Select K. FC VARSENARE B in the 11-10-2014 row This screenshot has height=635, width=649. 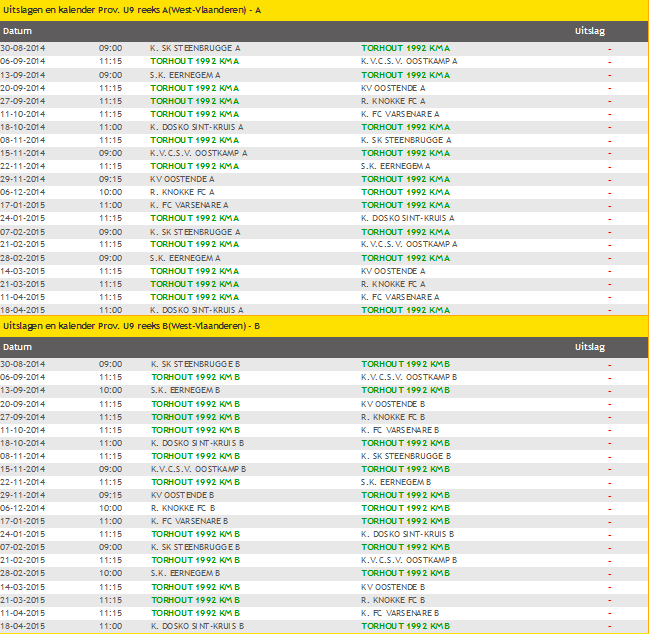[x=400, y=430]
